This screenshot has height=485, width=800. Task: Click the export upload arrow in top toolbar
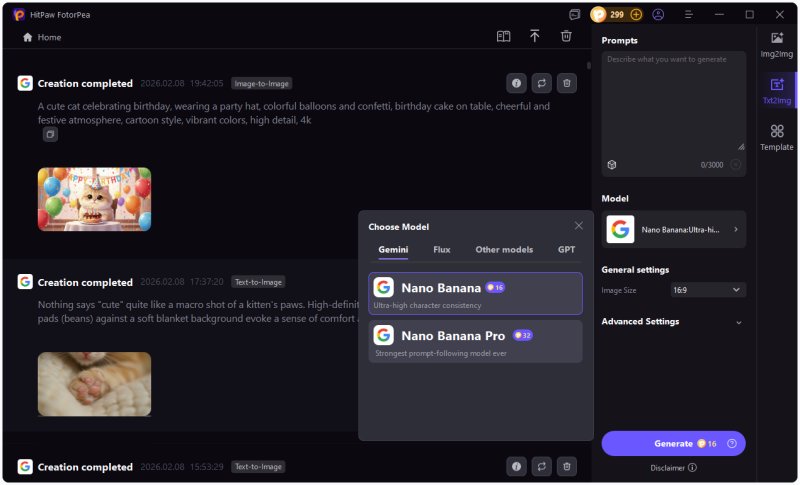(535, 36)
